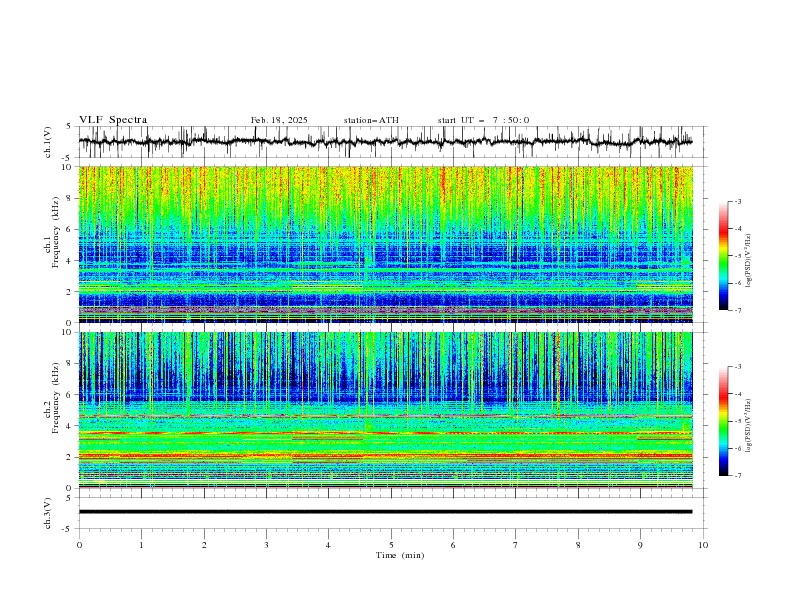Click time-axis tick label "2"
The image size is (792, 612).
[x=204, y=545]
